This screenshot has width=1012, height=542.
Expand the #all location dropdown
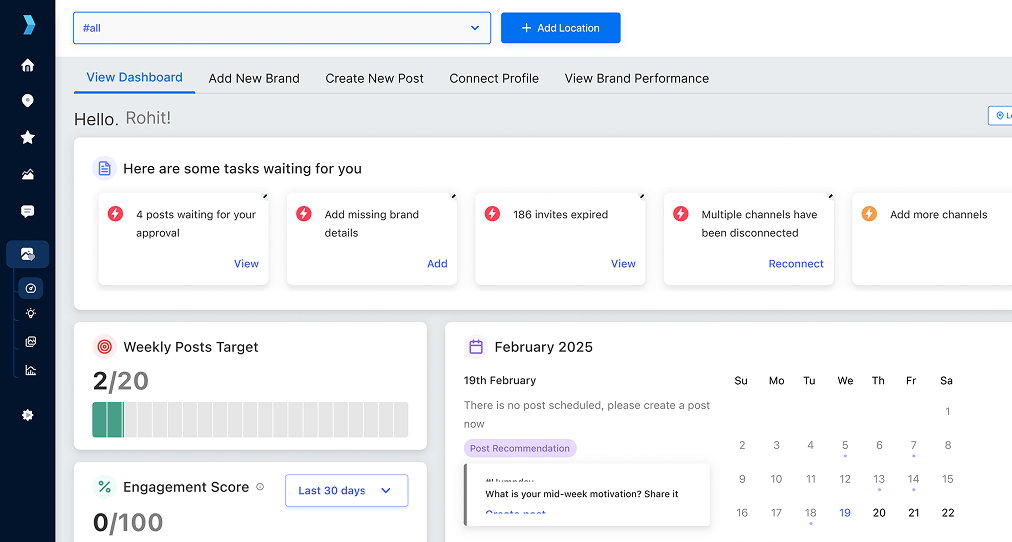coord(282,28)
